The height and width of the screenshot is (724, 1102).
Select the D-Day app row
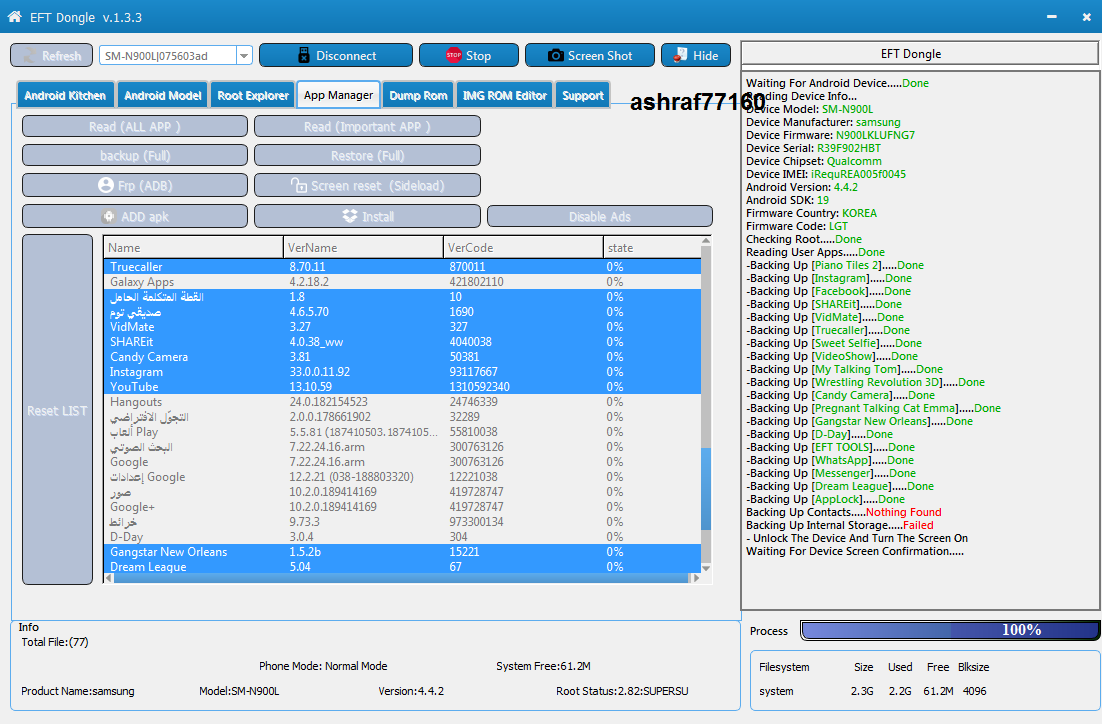point(402,536)
